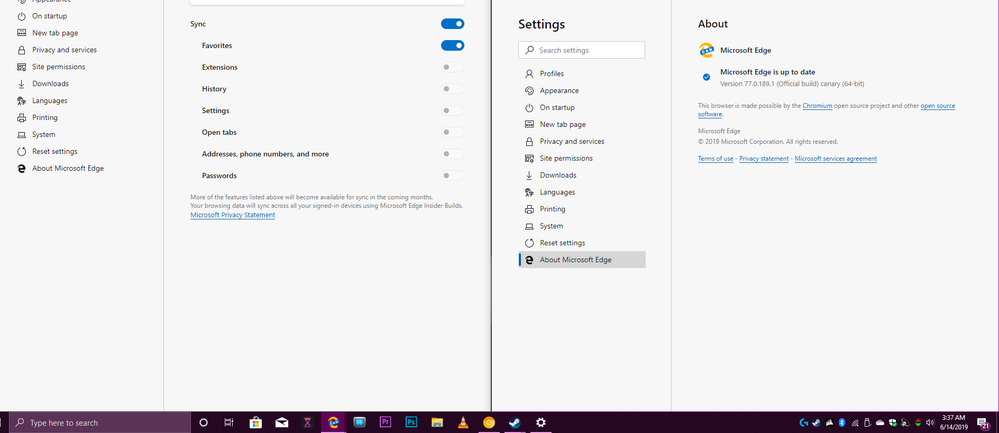Open the Privacy statement link in About
Viewport: 999px width, 433px height.
tap(764, 159)
